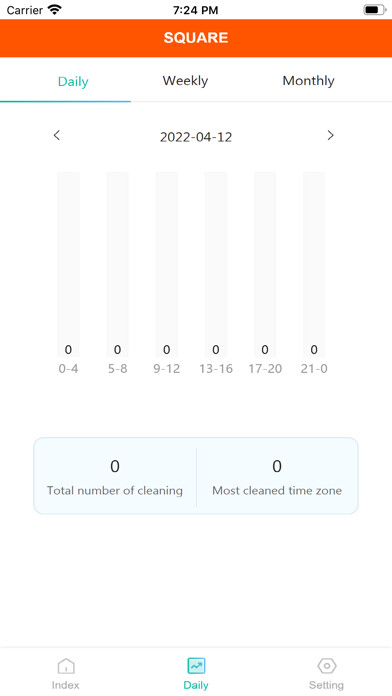Open the Setting hexagon icon
This screenshot has width=392, height=696.
(x=327, y=666)
